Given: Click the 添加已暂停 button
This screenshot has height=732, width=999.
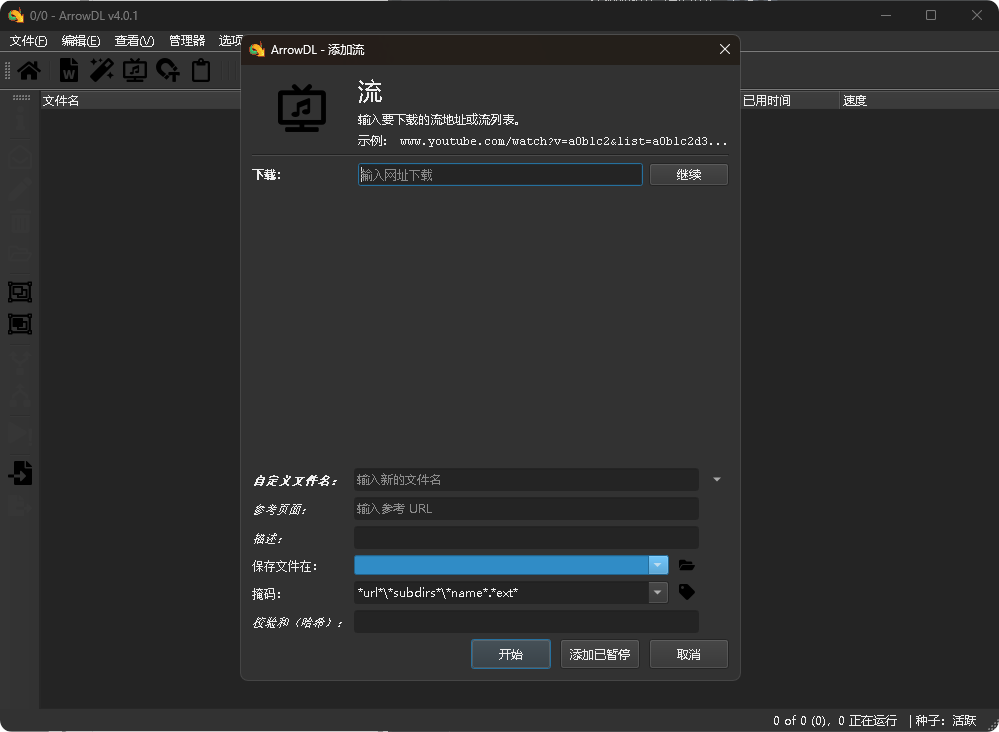Looking at the screenshot, I should tap(600, 654).
